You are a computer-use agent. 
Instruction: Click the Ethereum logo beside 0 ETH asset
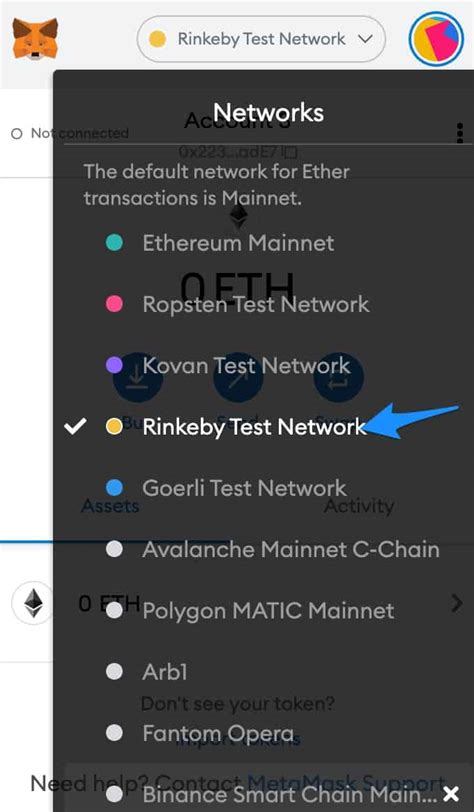pos(34,603)
